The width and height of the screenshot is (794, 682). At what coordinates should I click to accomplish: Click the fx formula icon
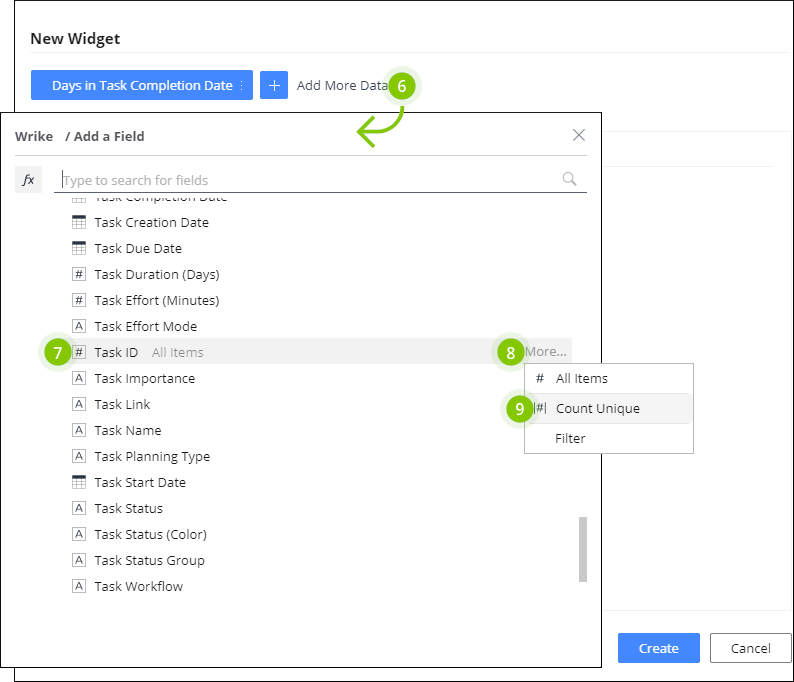tap(28, 180)
